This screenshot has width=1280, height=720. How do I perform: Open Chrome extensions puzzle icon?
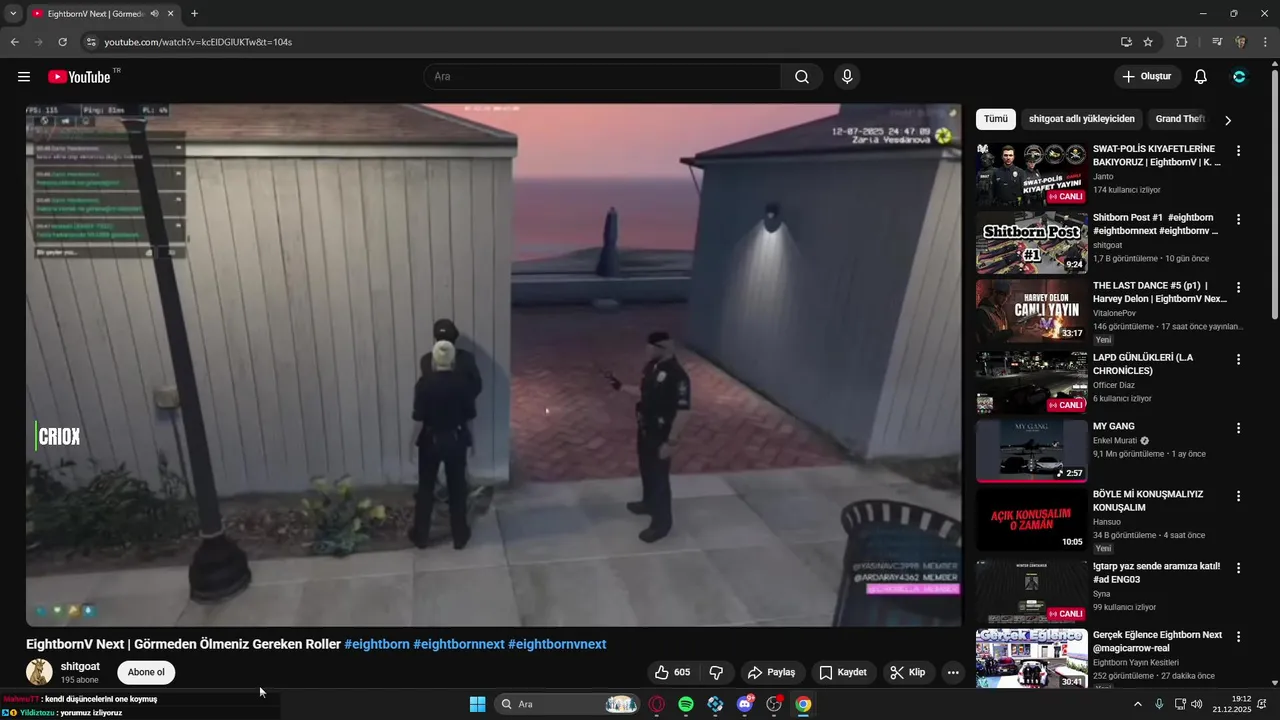pos(1181,42)
